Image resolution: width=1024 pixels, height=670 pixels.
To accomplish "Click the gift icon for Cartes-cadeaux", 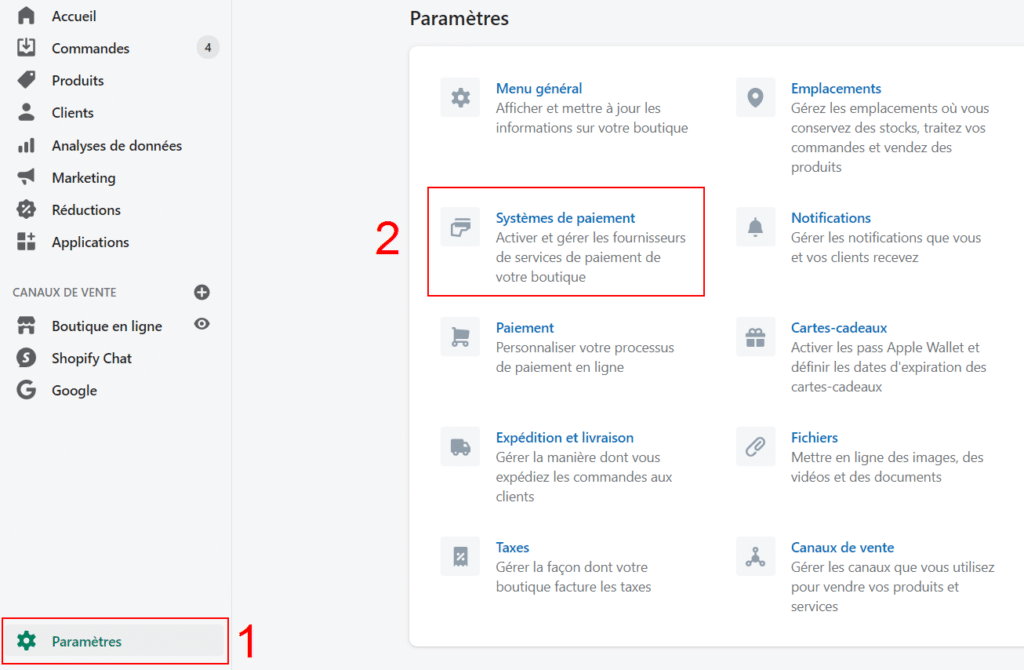I will click(755, 337).
